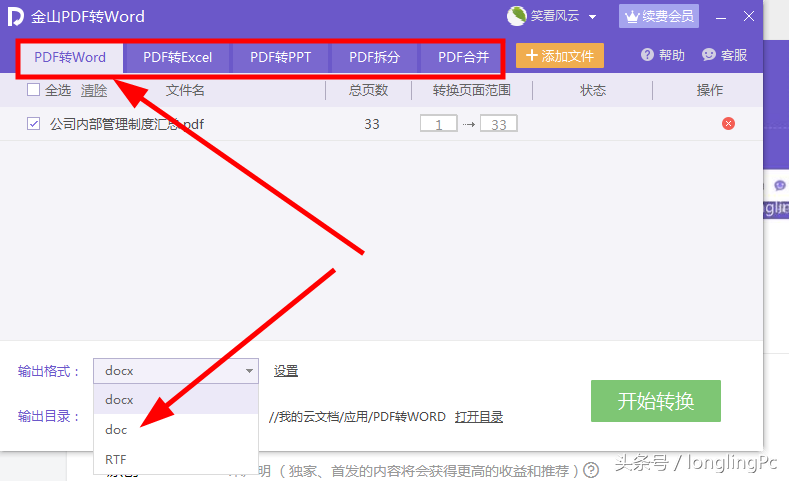Select the file name 公司内部管理制度汇总.pdf
The image size is (789, 481).
127,124
